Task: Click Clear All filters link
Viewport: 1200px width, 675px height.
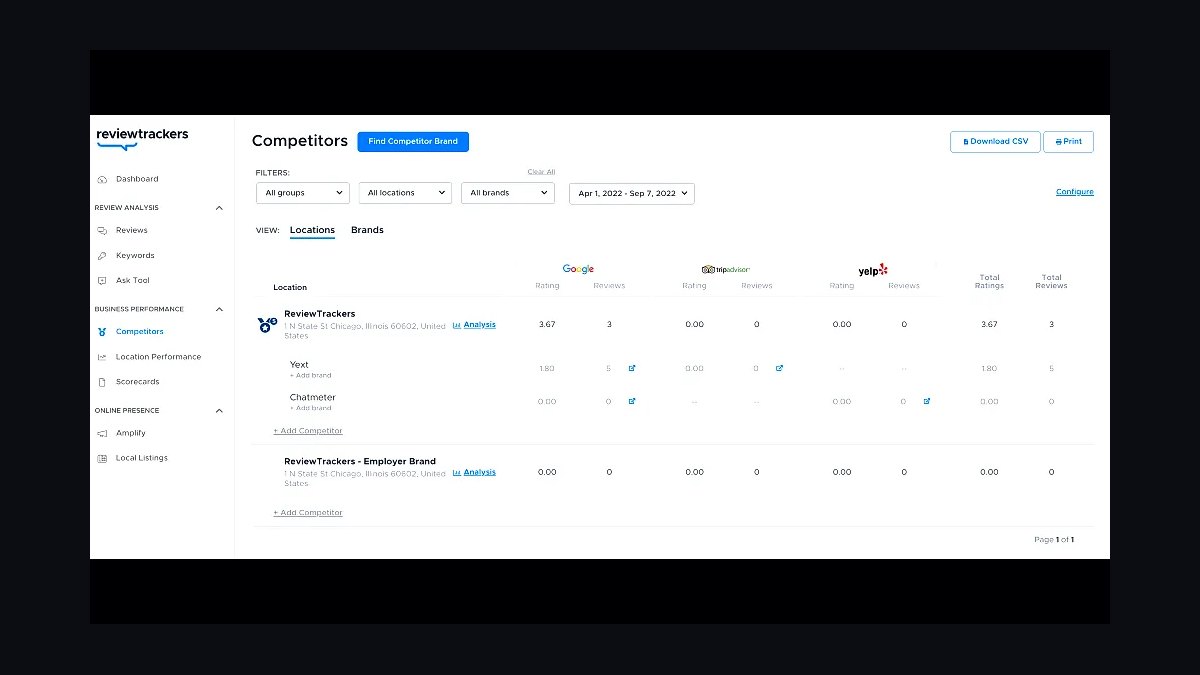Action: coord(541,172)
